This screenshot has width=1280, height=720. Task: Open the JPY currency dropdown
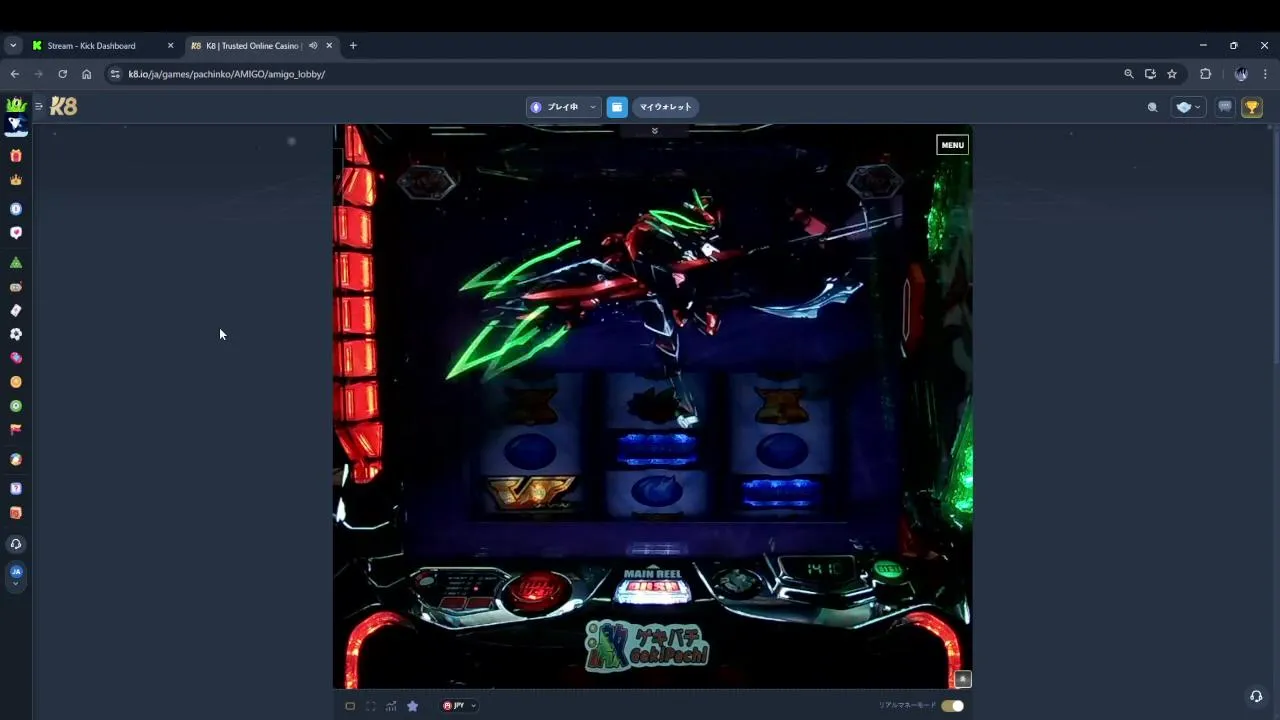[459, 706]
